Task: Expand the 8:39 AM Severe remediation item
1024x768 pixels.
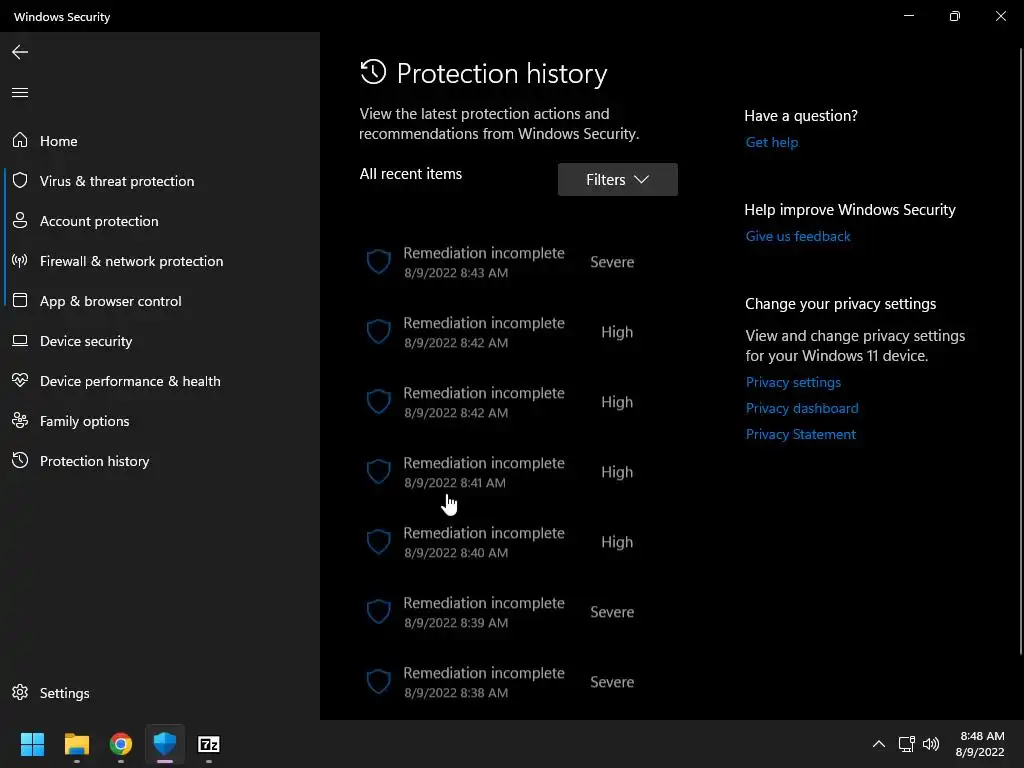Action: pos(500,612)
